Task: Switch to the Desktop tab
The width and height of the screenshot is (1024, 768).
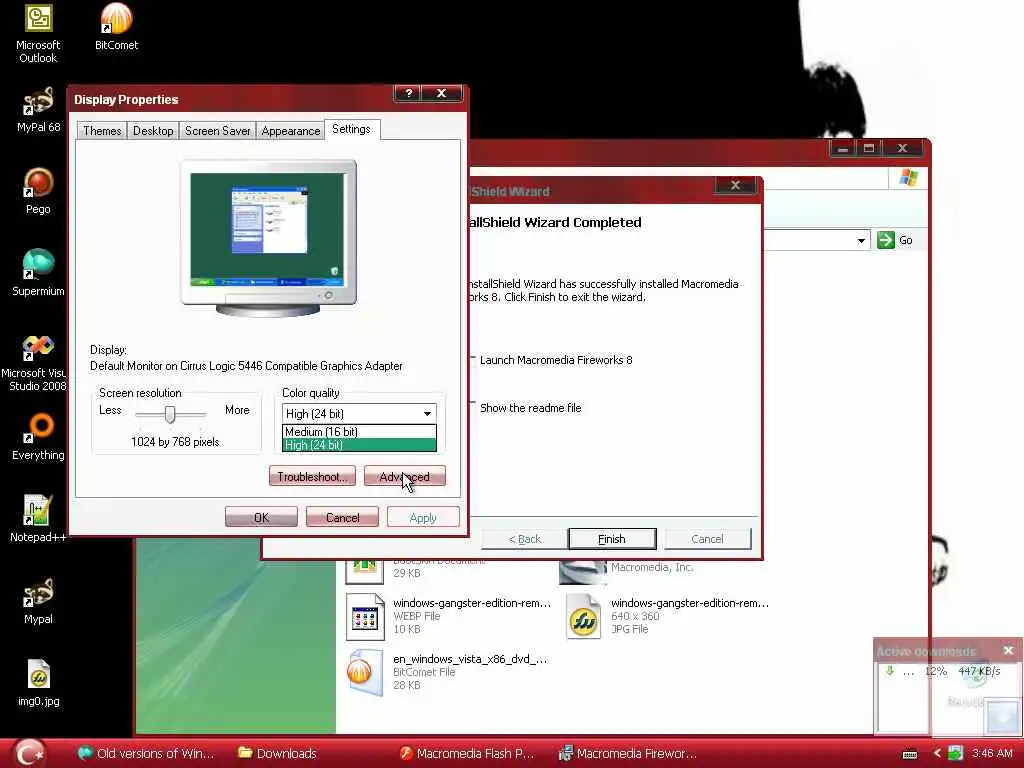Action: click(x=153, y=131)
